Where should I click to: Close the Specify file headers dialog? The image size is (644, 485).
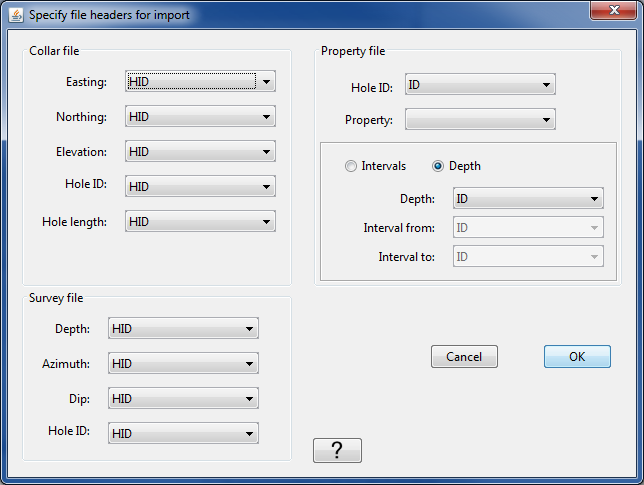click(614, 10)
